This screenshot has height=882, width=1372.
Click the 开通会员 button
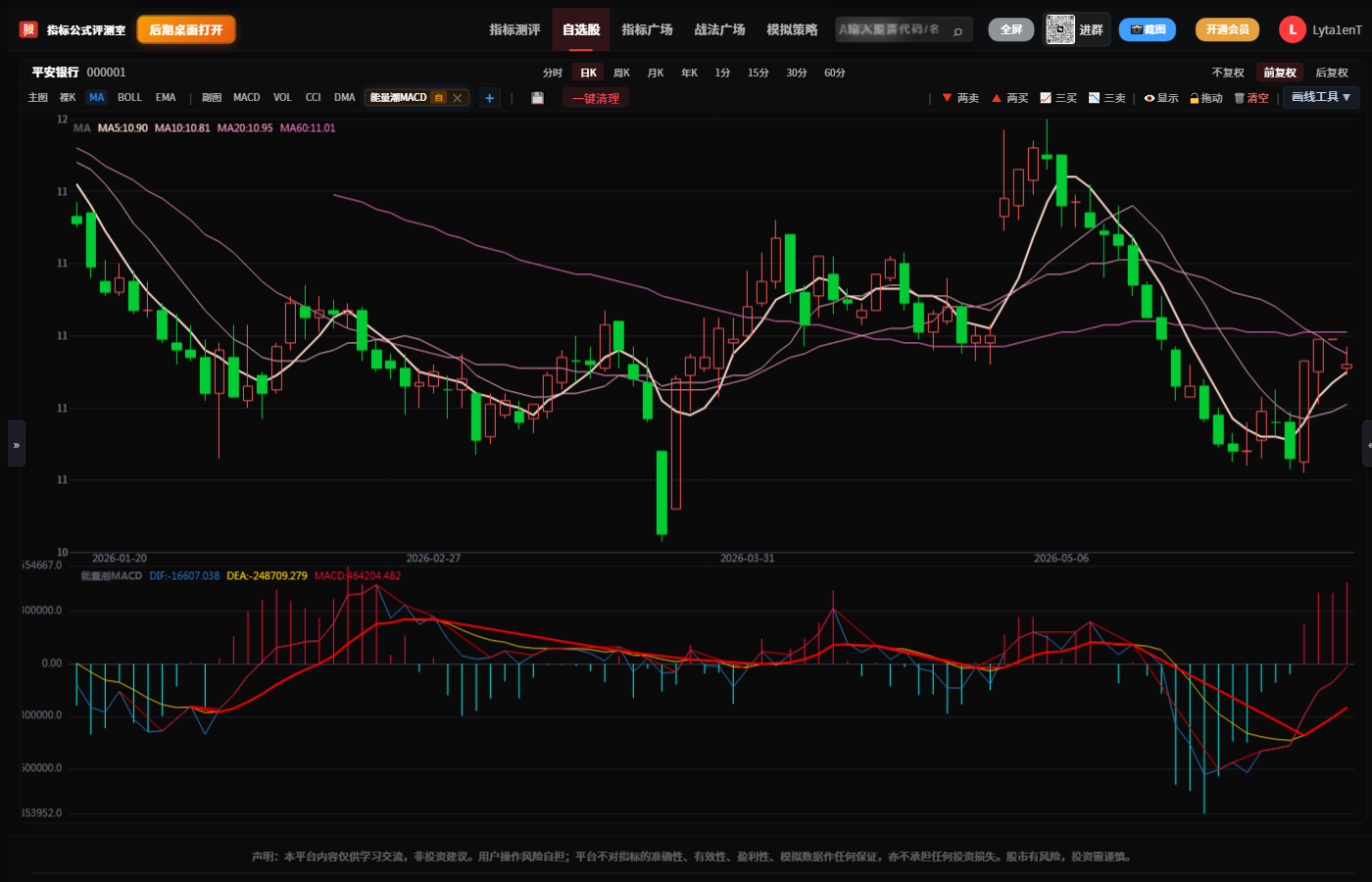coord(1227,29)
